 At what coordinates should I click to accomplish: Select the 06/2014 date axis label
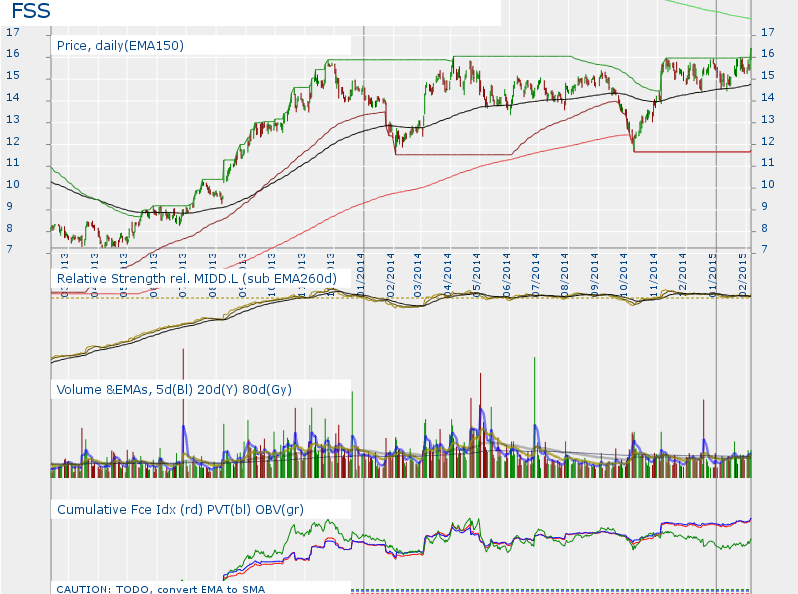click(x=506, y=275)
